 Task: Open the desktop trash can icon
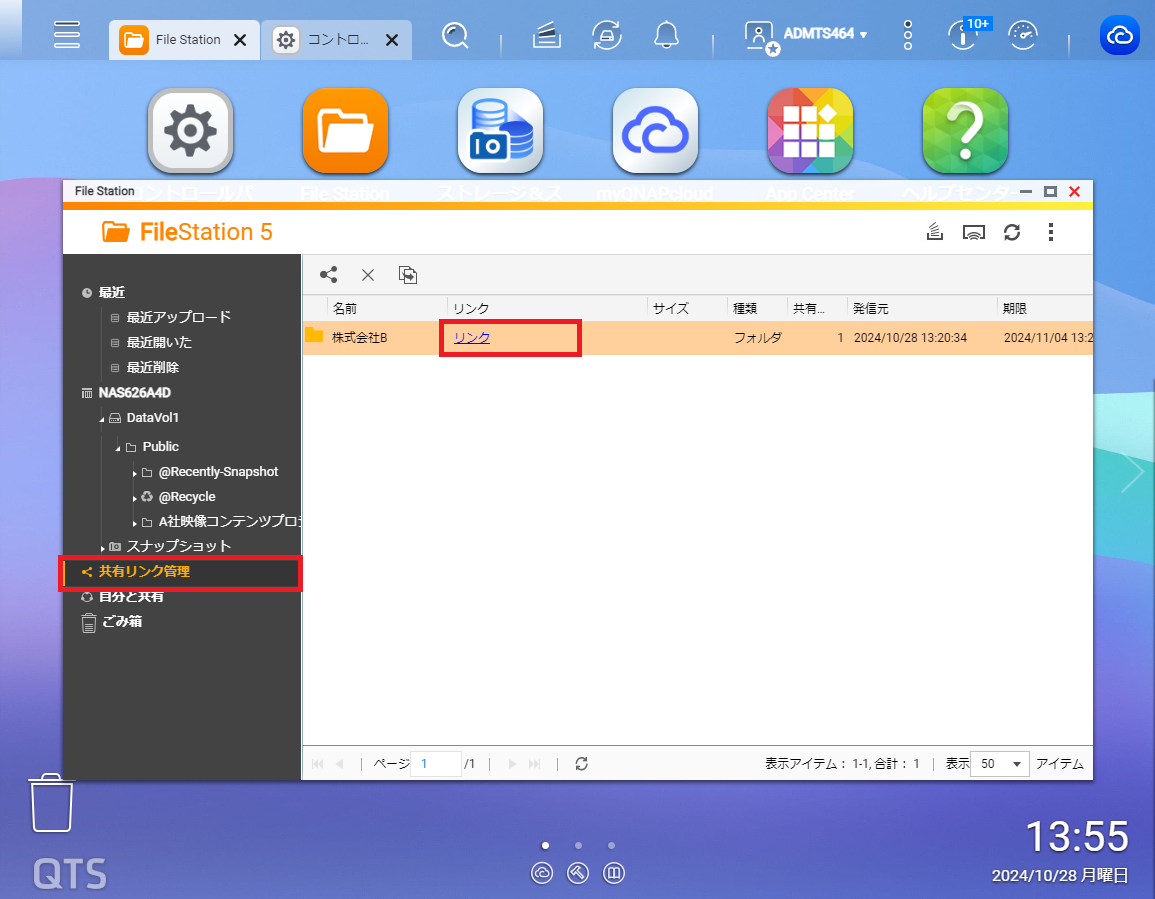tap(52, 802)
